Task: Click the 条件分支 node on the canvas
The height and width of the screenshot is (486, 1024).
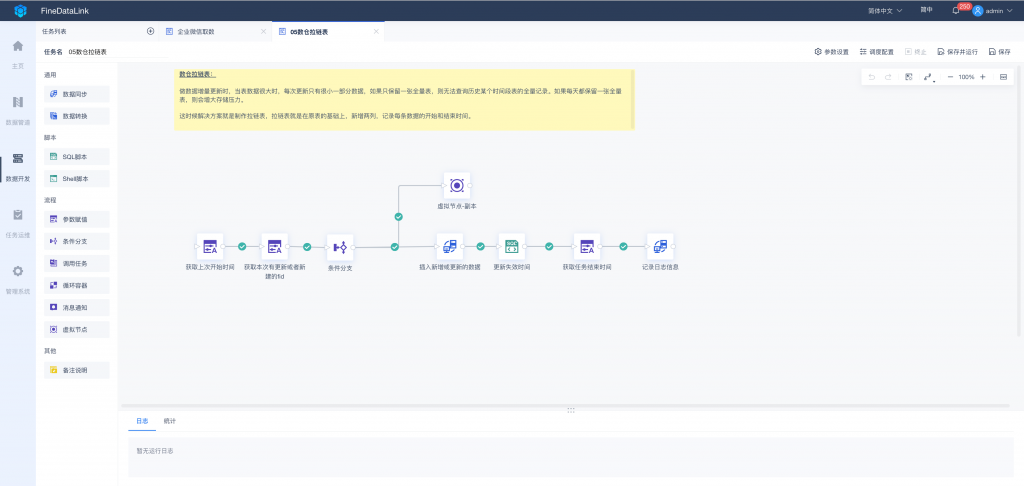Action: 340,248
